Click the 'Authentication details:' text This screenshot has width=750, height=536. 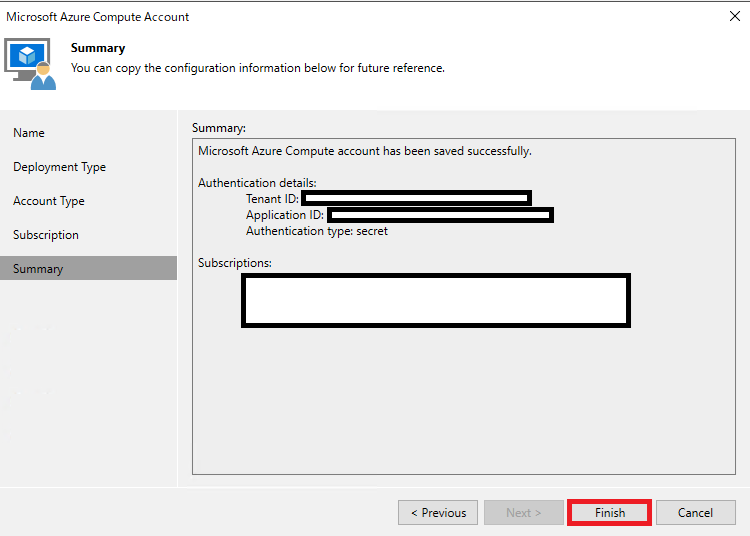pos(257,183)
